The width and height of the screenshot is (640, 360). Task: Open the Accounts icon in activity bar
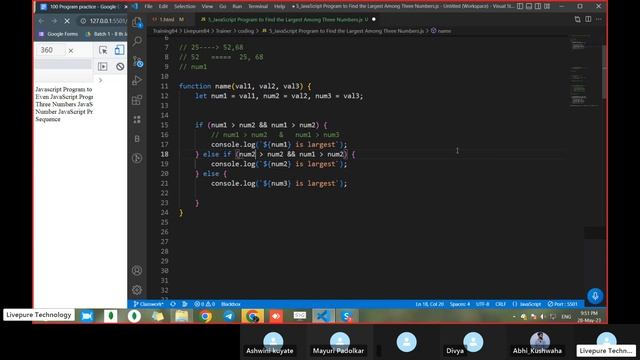tap(137, 270)
